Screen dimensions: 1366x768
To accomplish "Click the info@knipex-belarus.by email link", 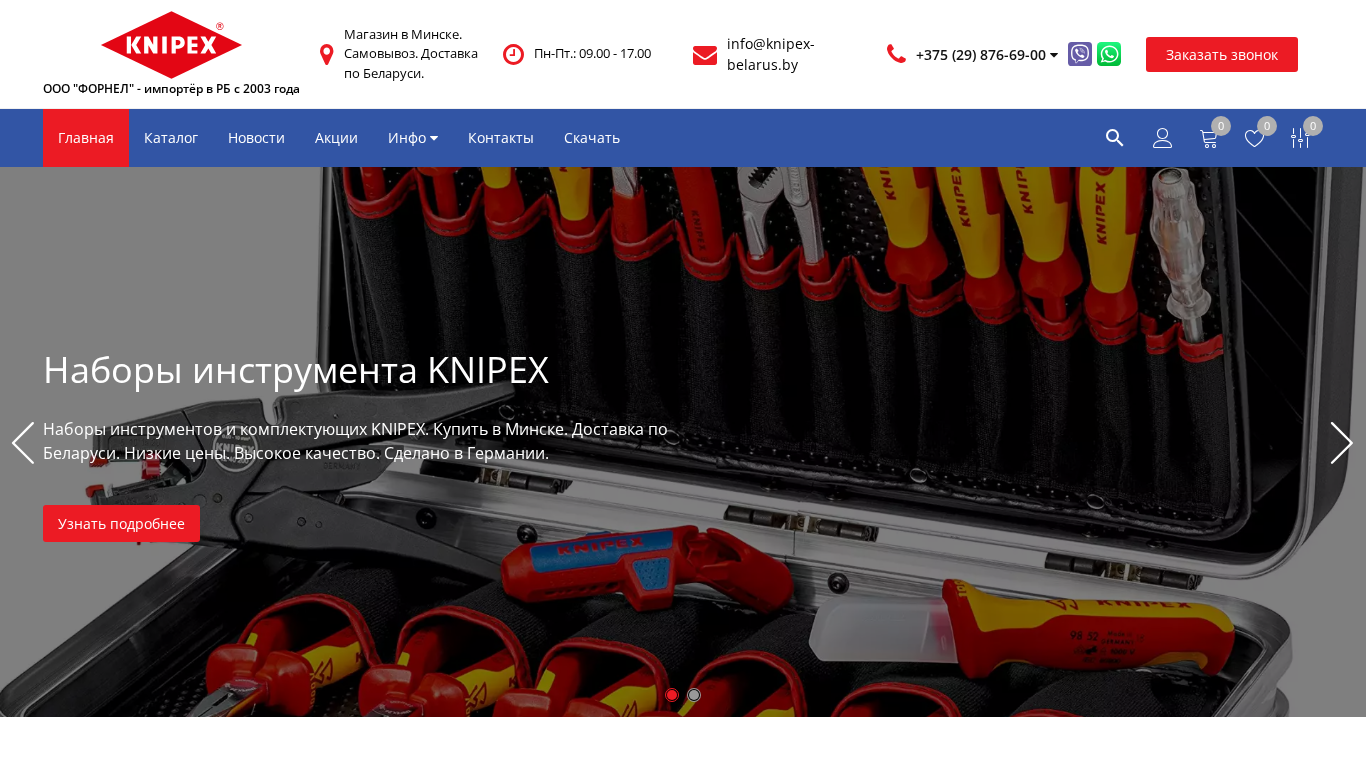I will (x=771, y=54).
